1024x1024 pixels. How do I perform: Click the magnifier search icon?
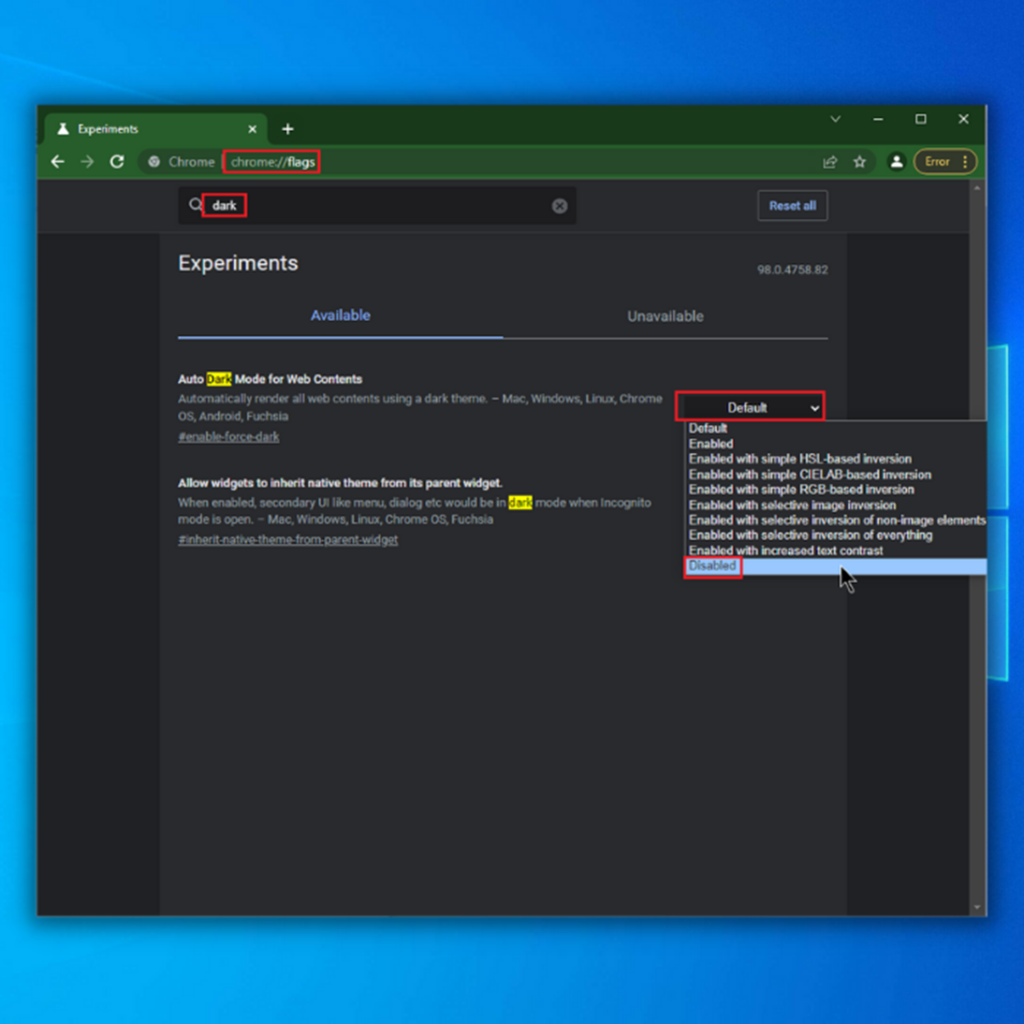[195, 205]
